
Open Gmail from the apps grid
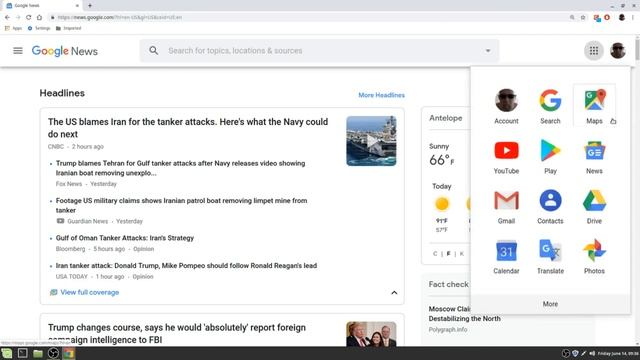tap(506, 207)
